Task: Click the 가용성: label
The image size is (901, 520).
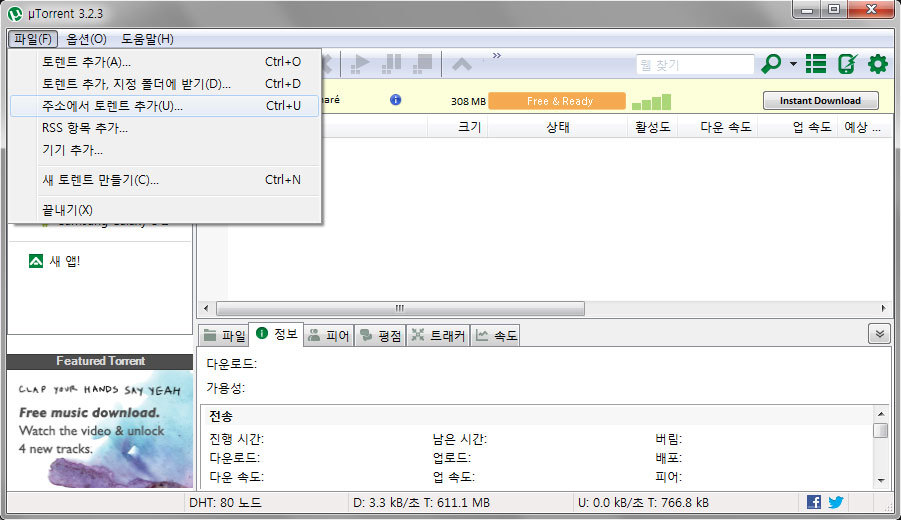Action: pyautogui.click(x=225, y=388)
